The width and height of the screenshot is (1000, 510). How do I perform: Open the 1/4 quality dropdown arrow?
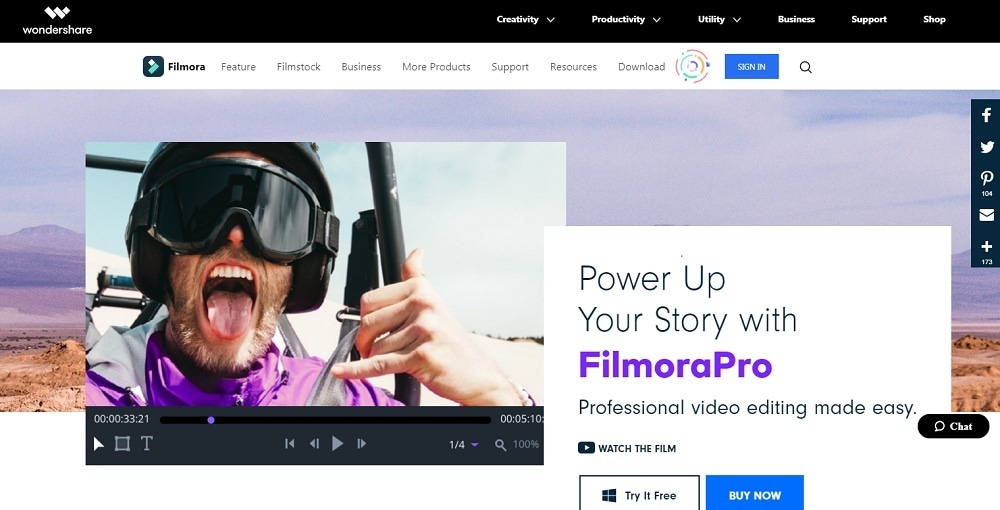[474, 445]
